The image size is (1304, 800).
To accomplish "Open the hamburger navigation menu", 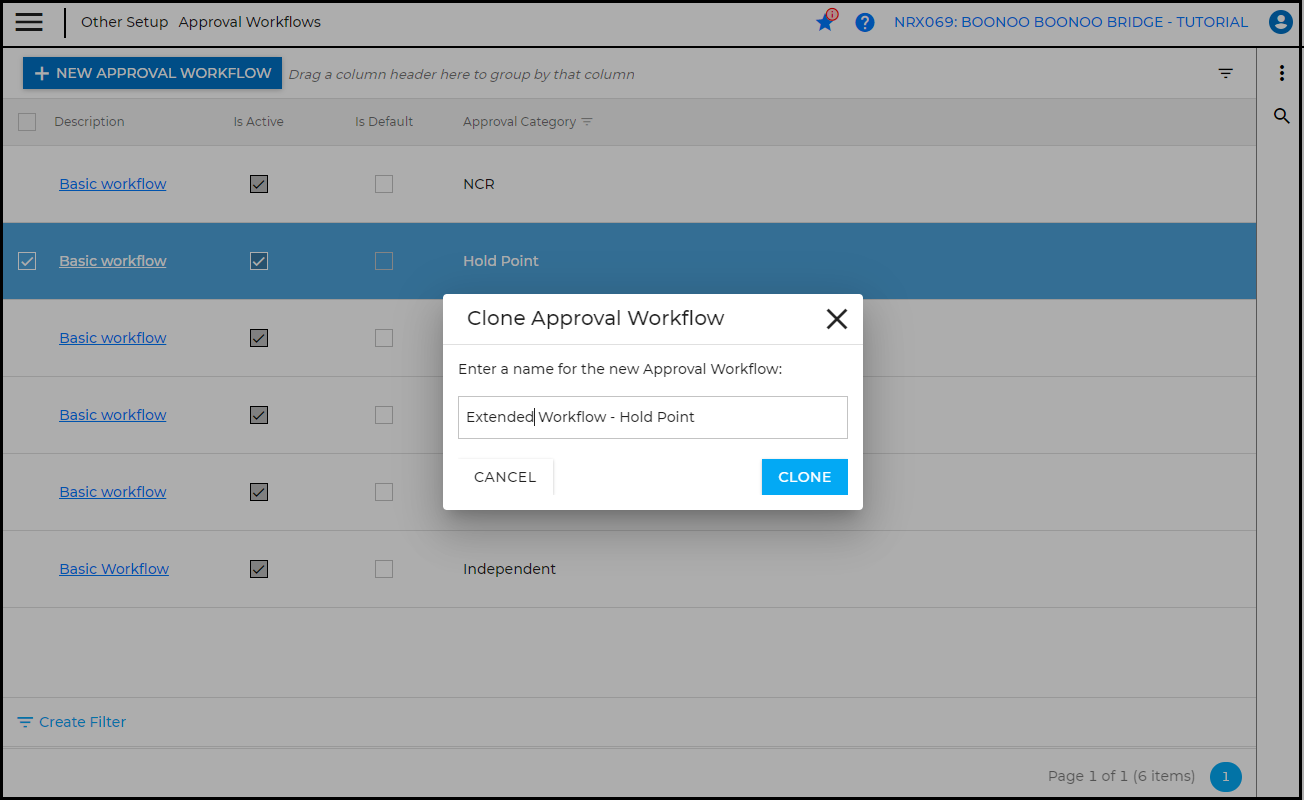I will 29,22.
